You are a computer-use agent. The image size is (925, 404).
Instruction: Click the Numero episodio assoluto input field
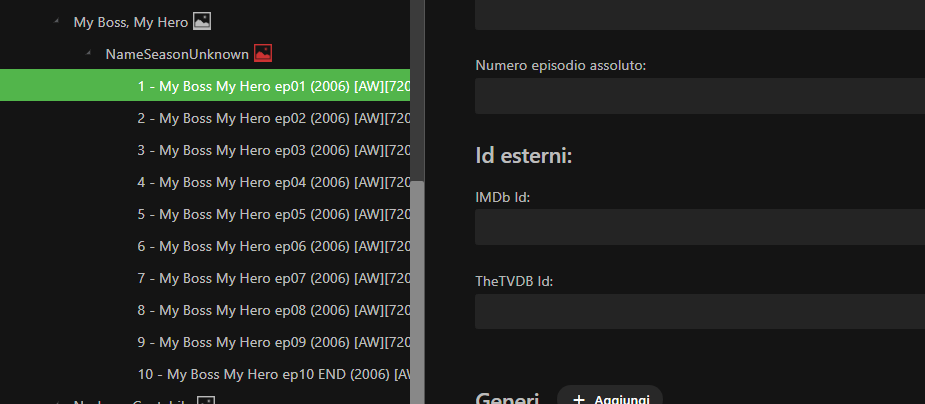[x=700, y=96]
